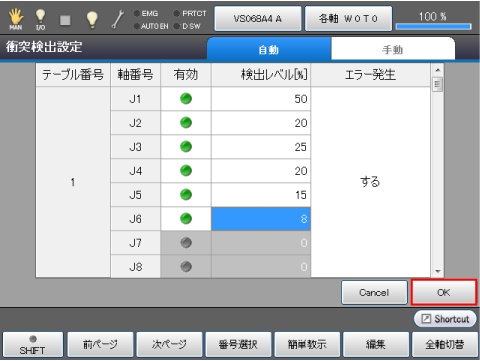Toggle the J7 disabled gray indicator

pos(186,243)
